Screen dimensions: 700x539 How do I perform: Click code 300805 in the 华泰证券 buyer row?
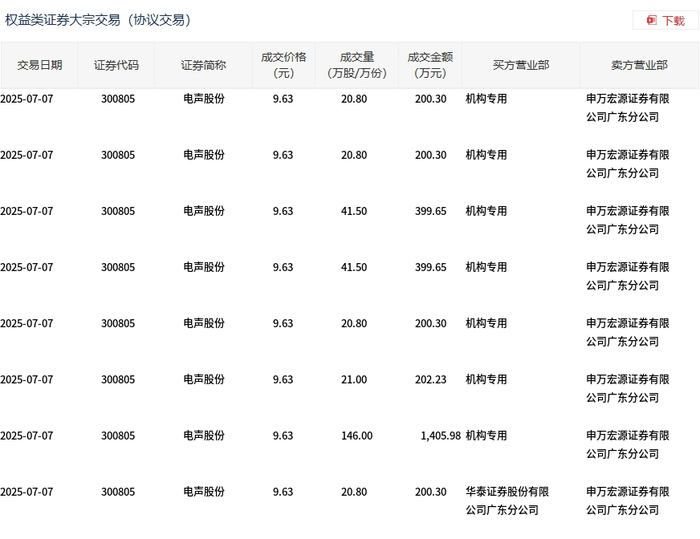point(118,492)
